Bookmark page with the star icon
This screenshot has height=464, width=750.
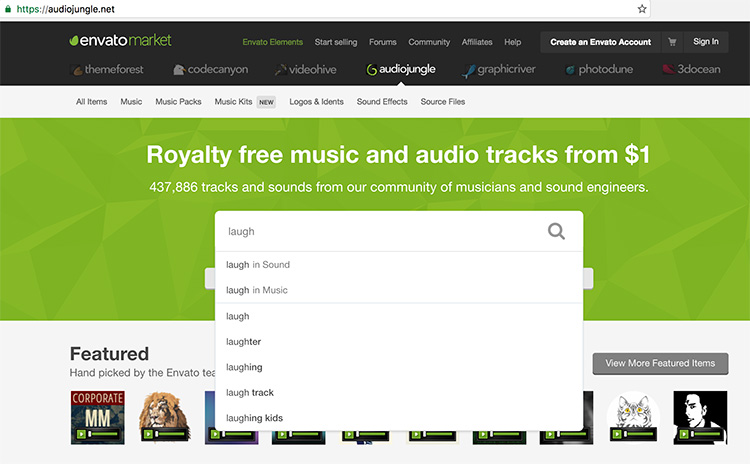click(642, 8)
